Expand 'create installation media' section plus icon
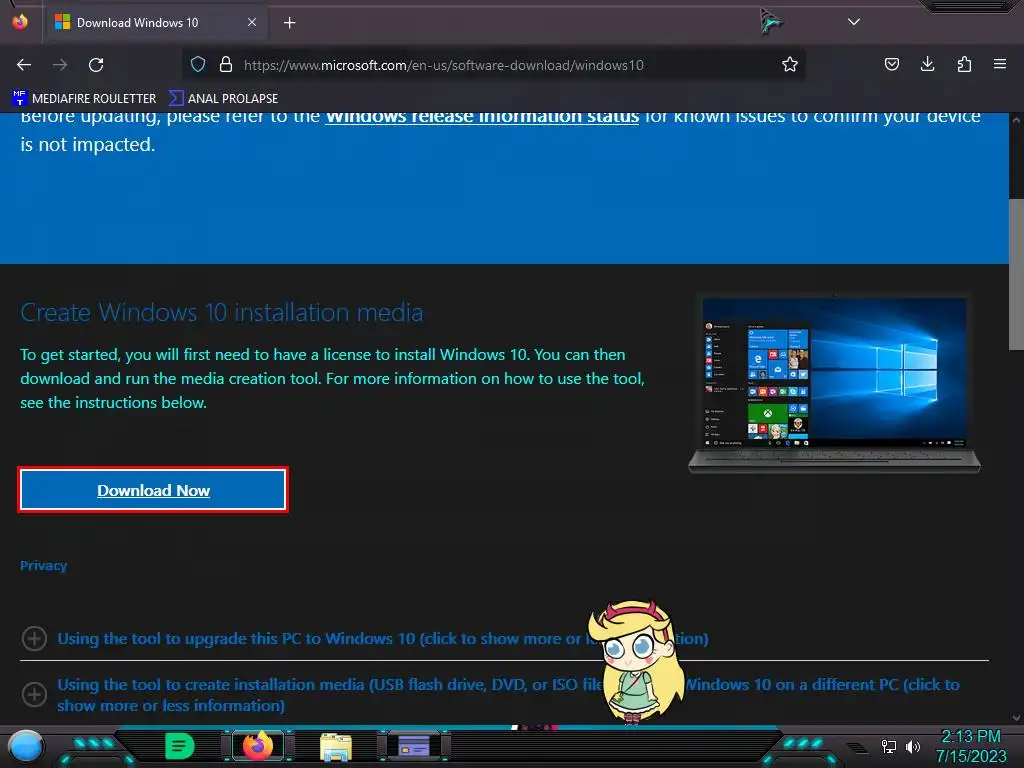The height and width of the screenshot is (768, 1024). 34,694
